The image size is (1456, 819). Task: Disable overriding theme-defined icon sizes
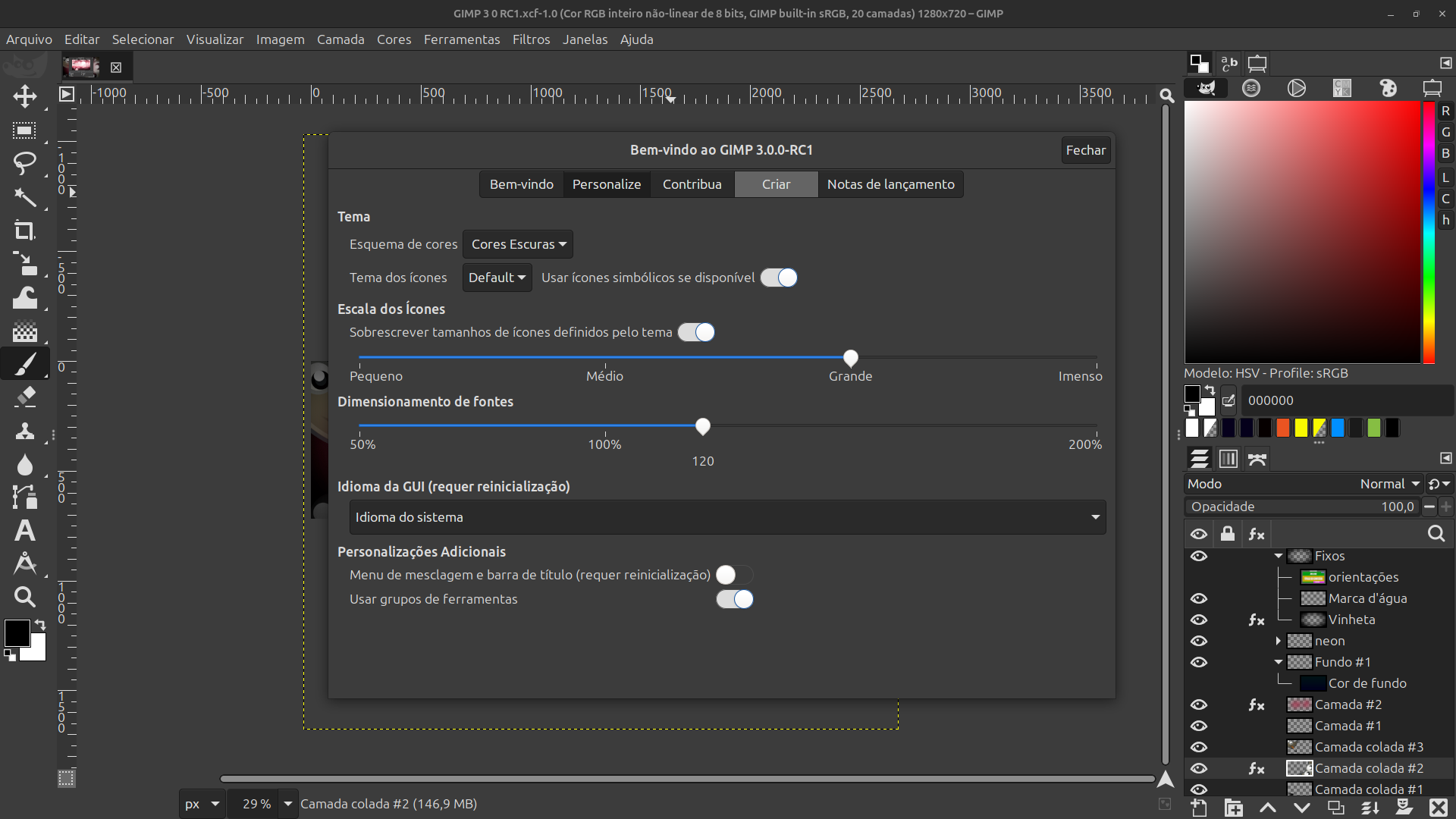(696, 332)
